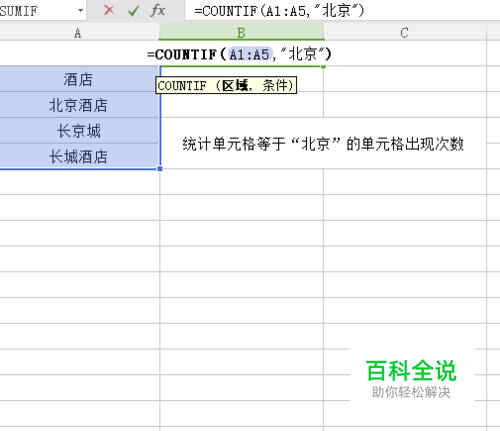The width and height of the screenshot is (500, 431).
Task: Select column B header
Action: coord(241,32)
